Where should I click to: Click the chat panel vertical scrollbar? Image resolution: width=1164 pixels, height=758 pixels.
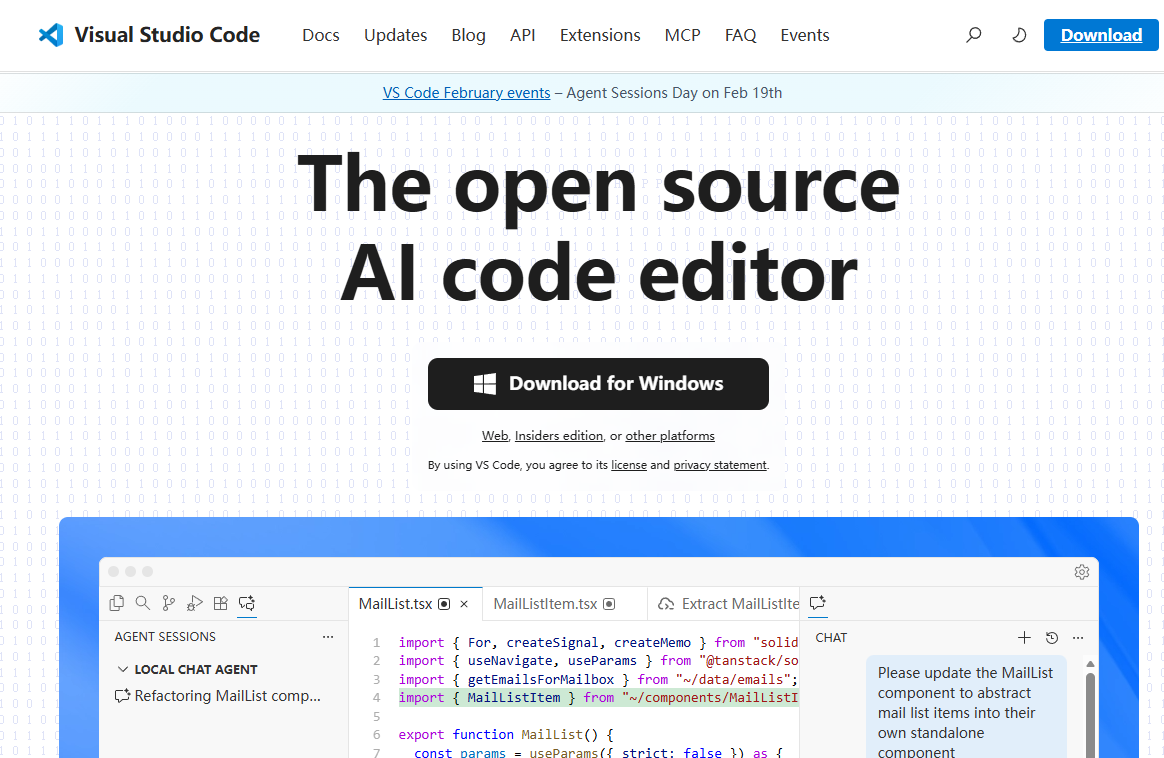pos(1090,710)
